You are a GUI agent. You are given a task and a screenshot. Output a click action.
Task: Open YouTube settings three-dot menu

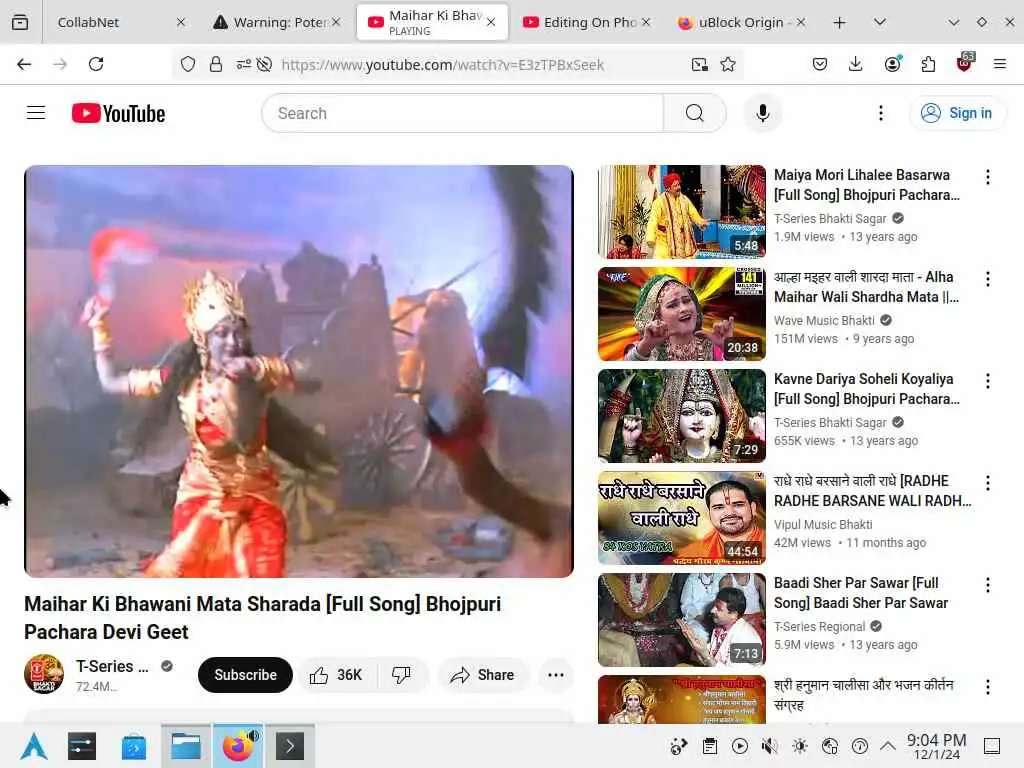[881, 113]
